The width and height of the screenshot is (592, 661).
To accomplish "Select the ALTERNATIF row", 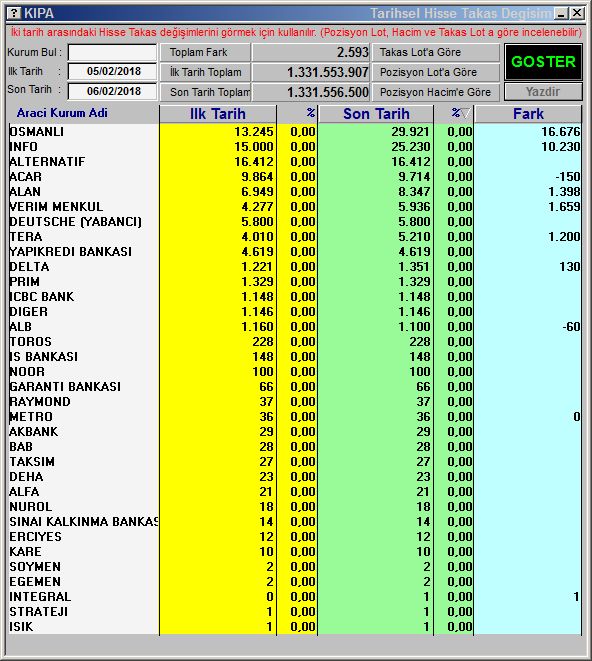I will 295,161.
